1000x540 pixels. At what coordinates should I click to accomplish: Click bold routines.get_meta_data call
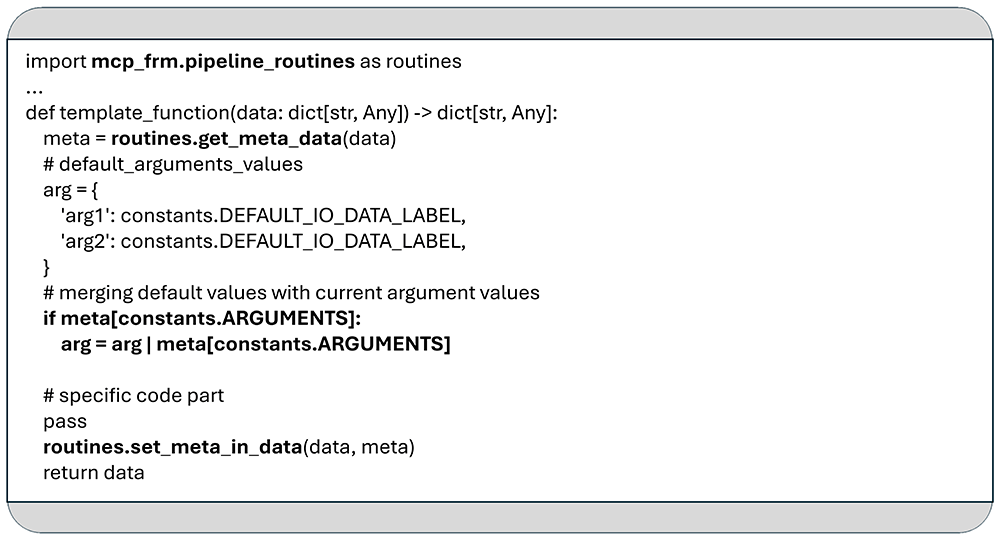(x=226, y=138)
